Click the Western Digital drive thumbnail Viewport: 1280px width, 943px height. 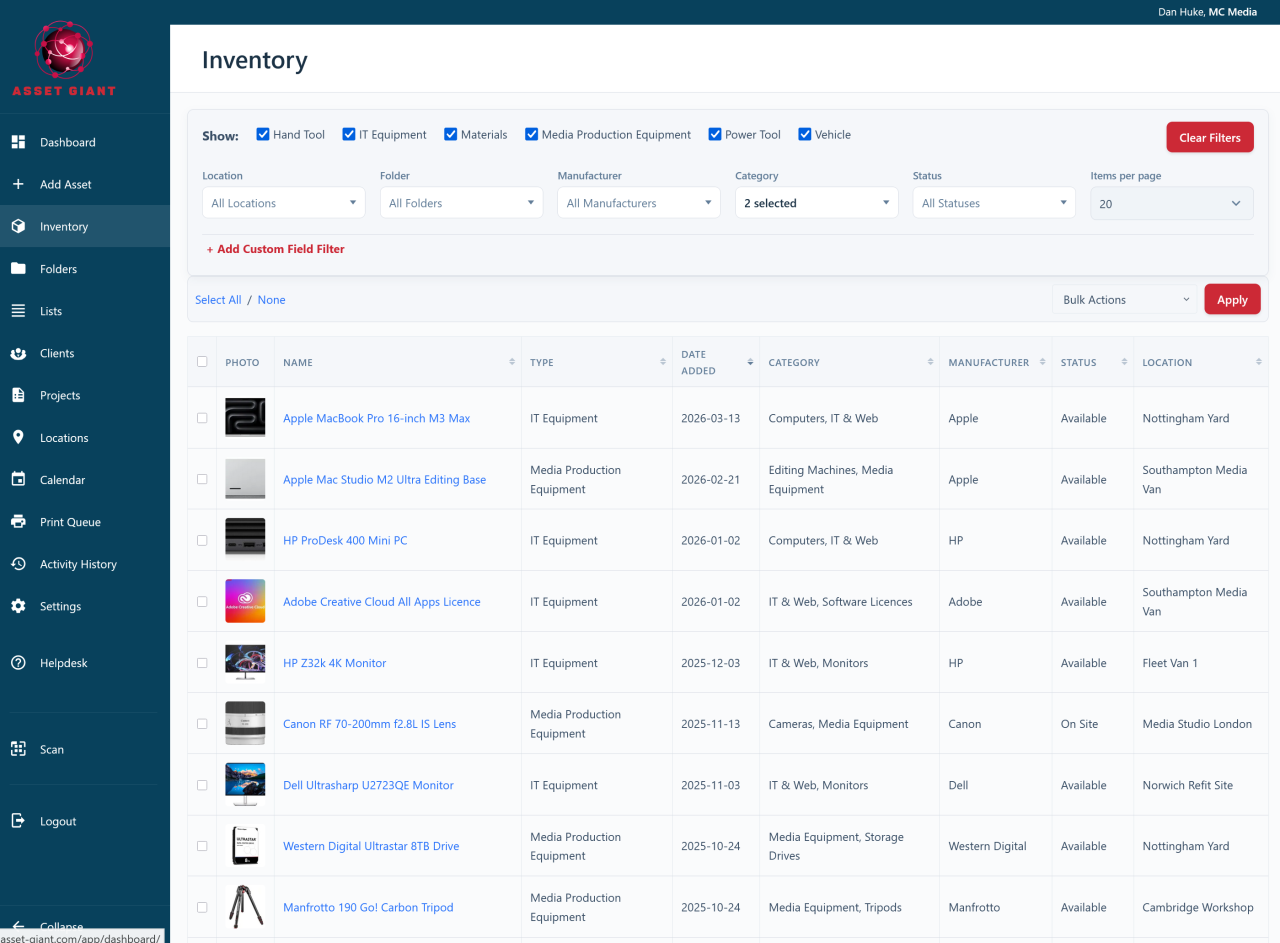pos(245,846)
